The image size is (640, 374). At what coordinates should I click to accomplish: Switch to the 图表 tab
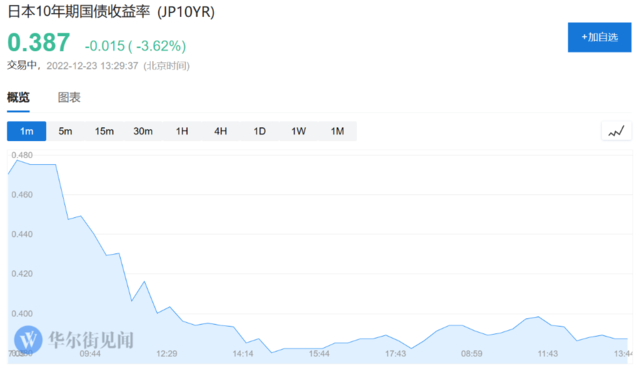[69, 97]
